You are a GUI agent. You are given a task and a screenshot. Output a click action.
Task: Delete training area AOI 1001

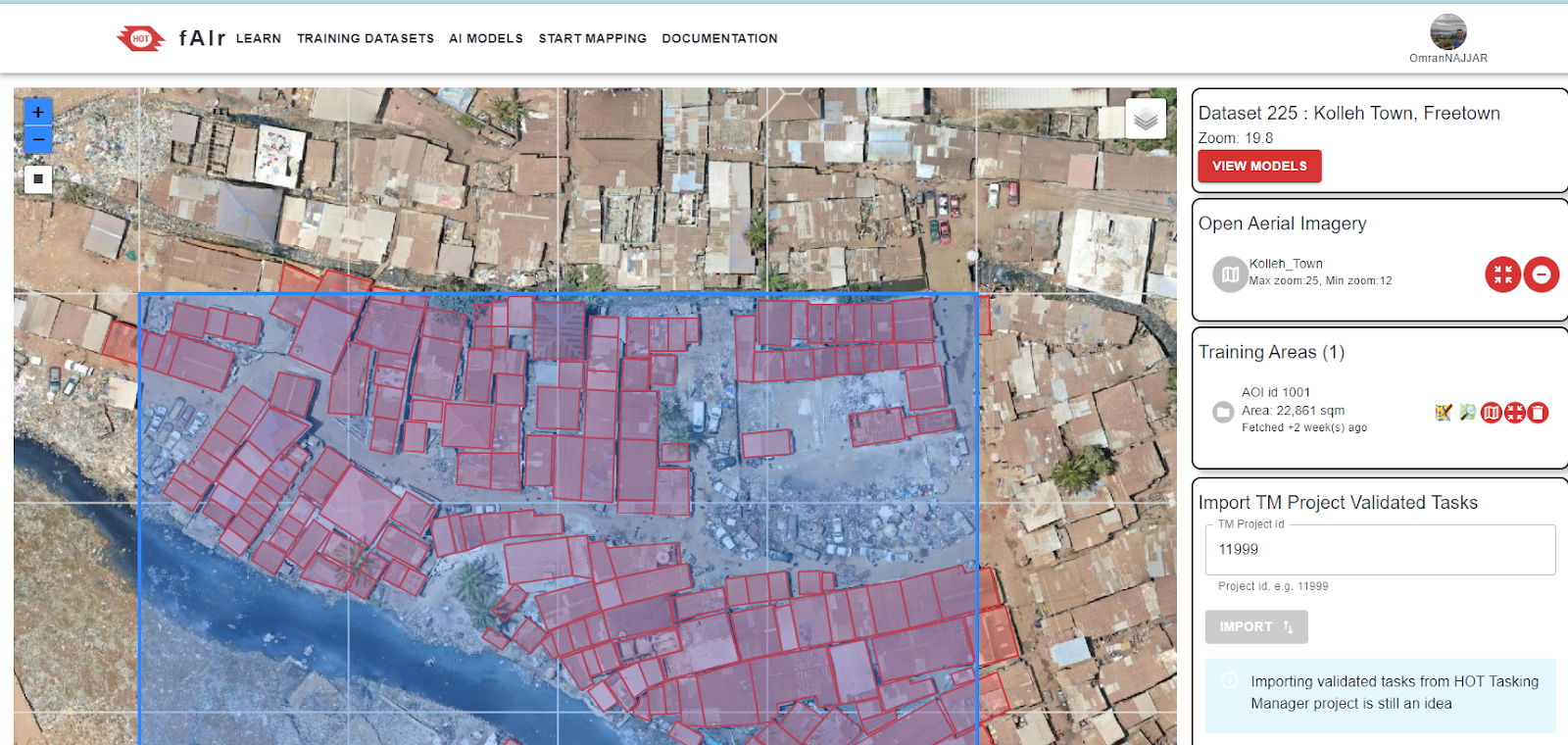[x=1539, y=413]
